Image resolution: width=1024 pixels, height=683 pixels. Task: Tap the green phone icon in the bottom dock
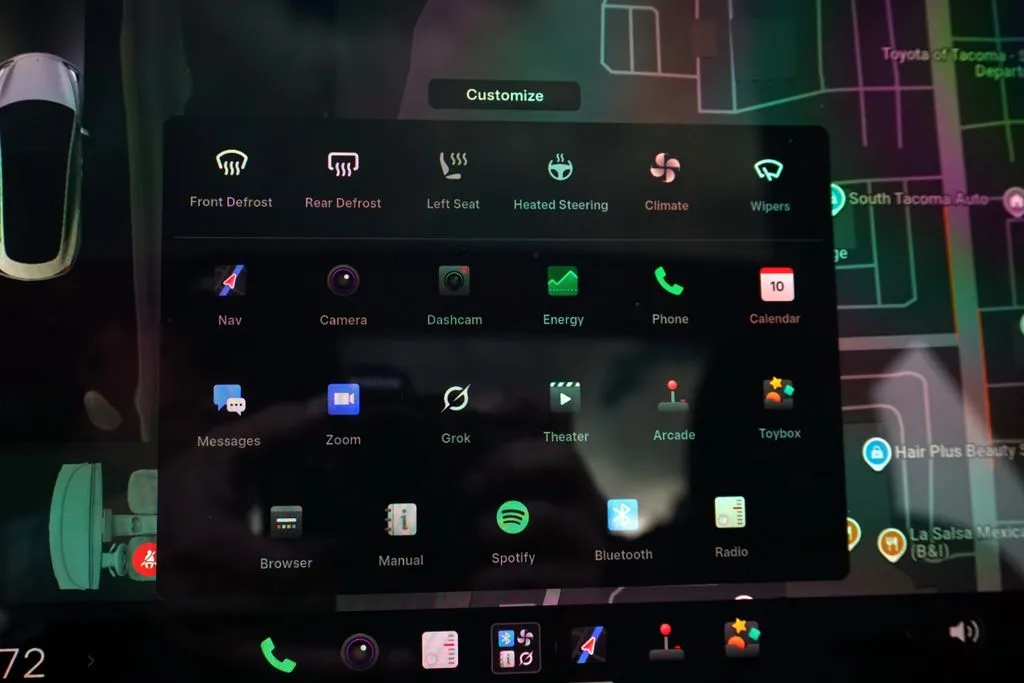(x=278, y=654)
